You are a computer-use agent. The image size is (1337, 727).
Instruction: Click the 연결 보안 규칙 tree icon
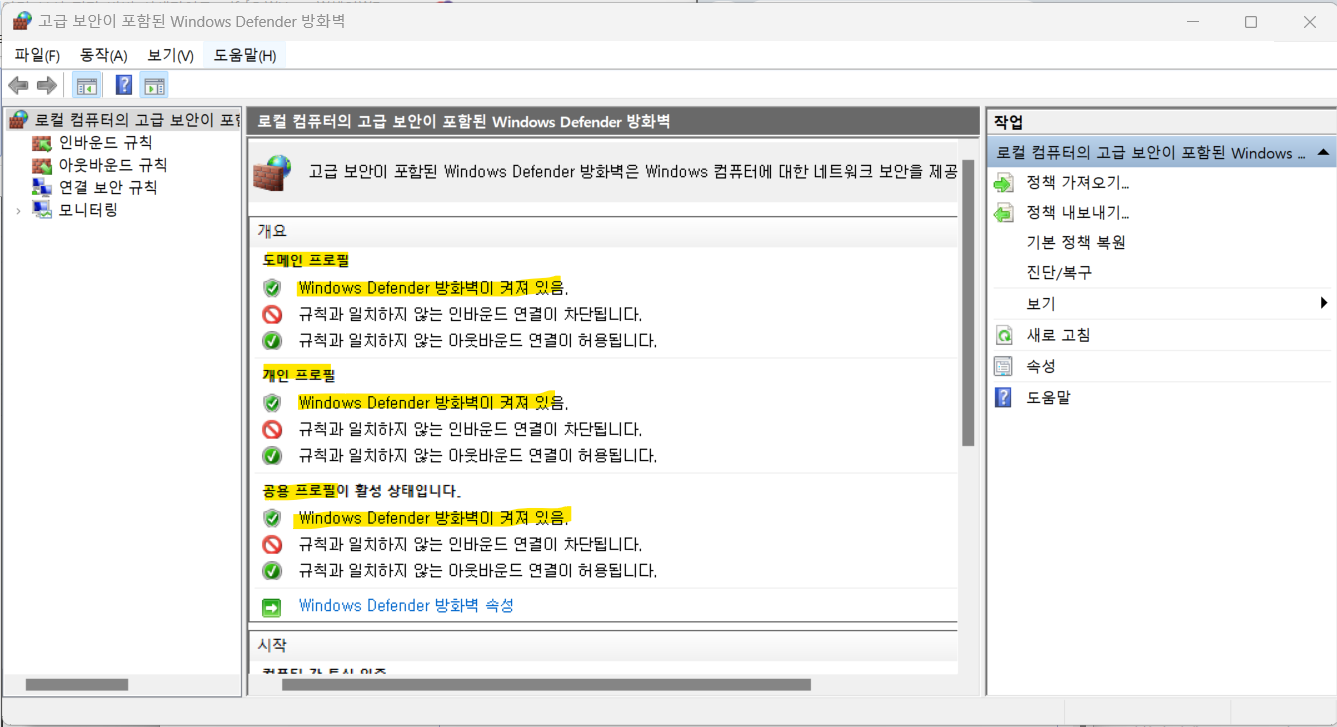point(42,187)
